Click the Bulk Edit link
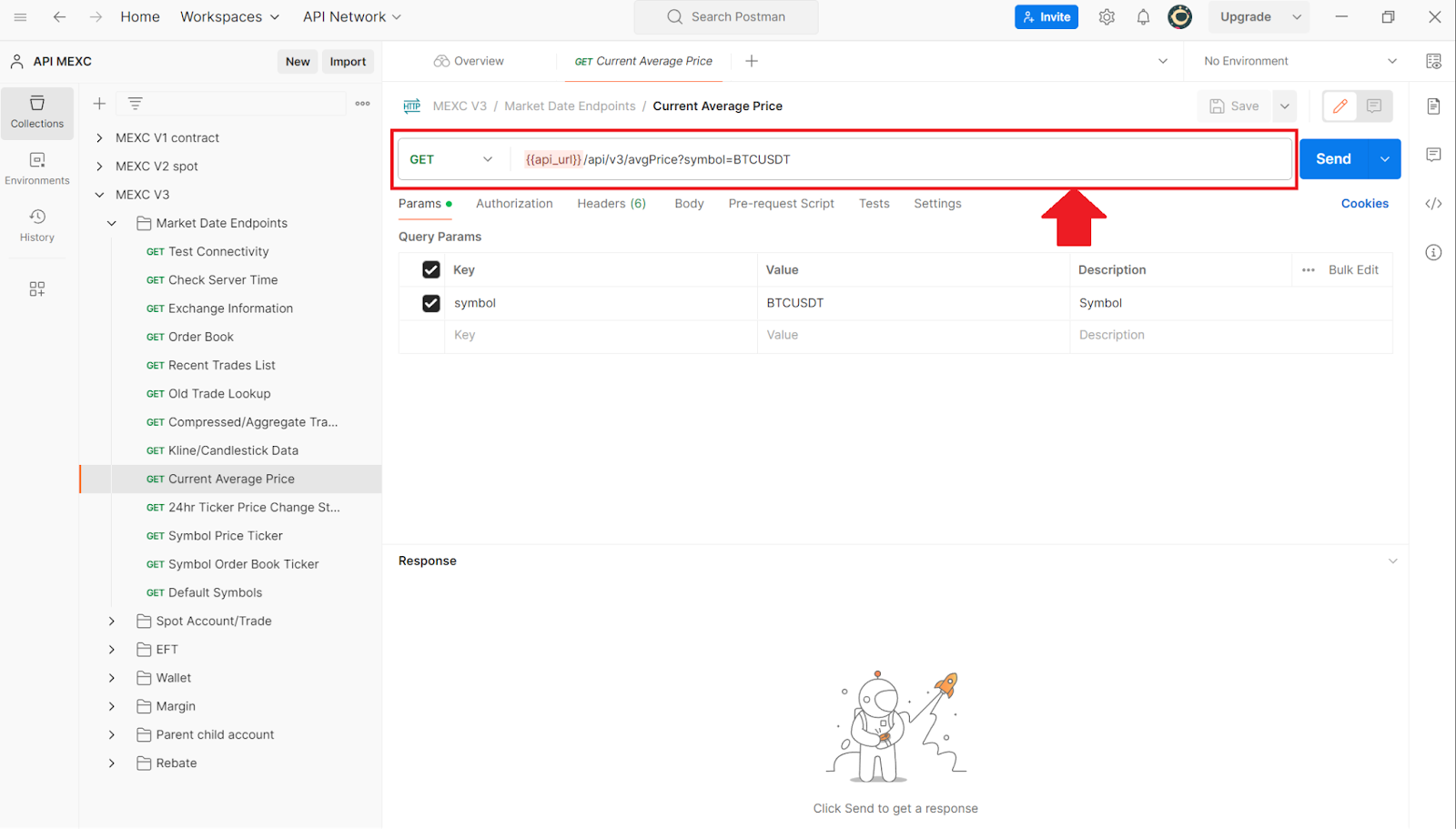 (1353, 270)
